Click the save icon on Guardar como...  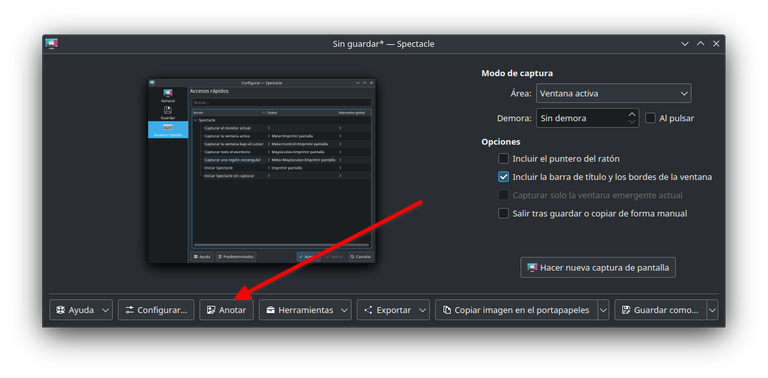(626, 310)
